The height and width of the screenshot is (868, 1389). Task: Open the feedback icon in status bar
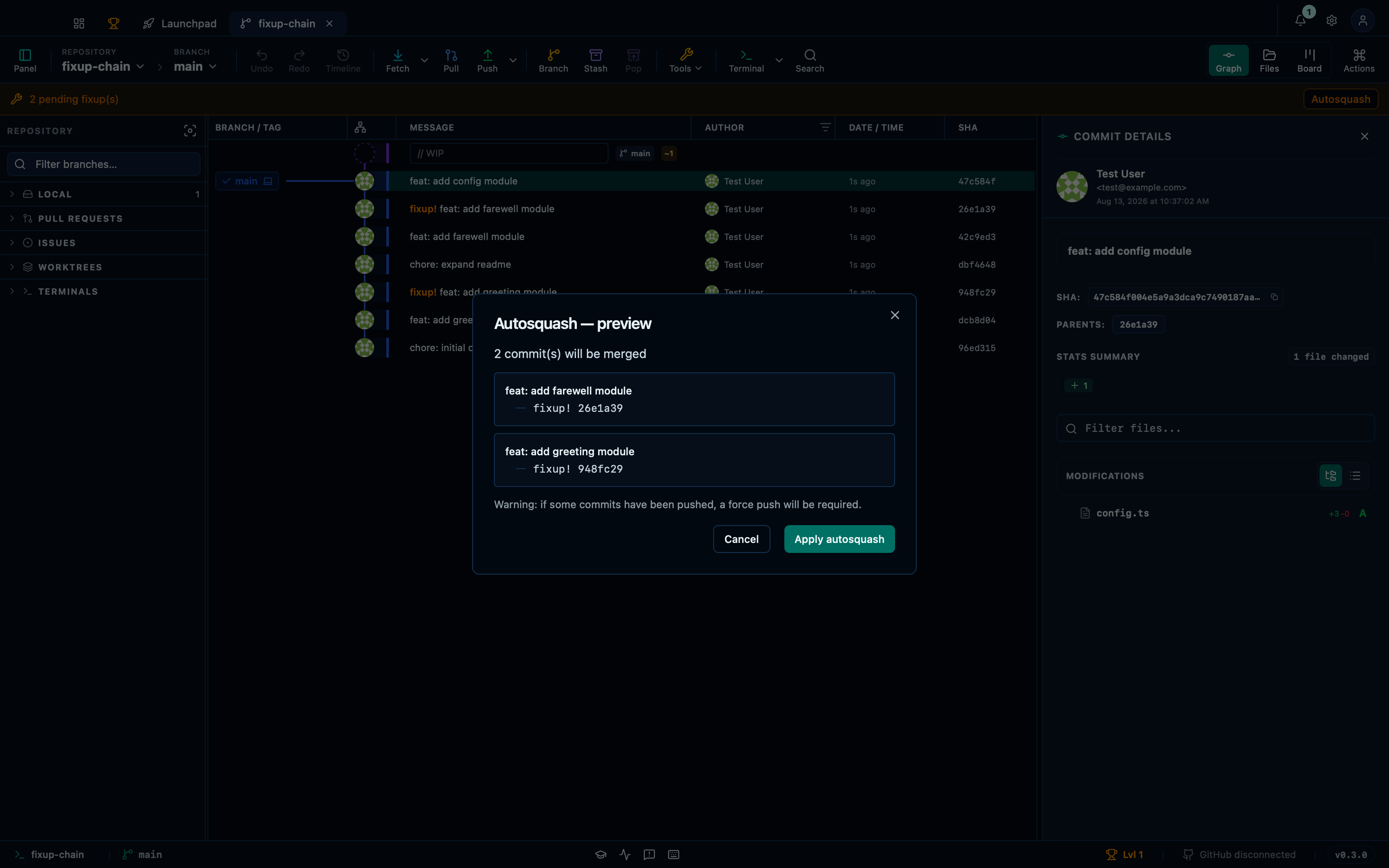[x=649, y=854]
